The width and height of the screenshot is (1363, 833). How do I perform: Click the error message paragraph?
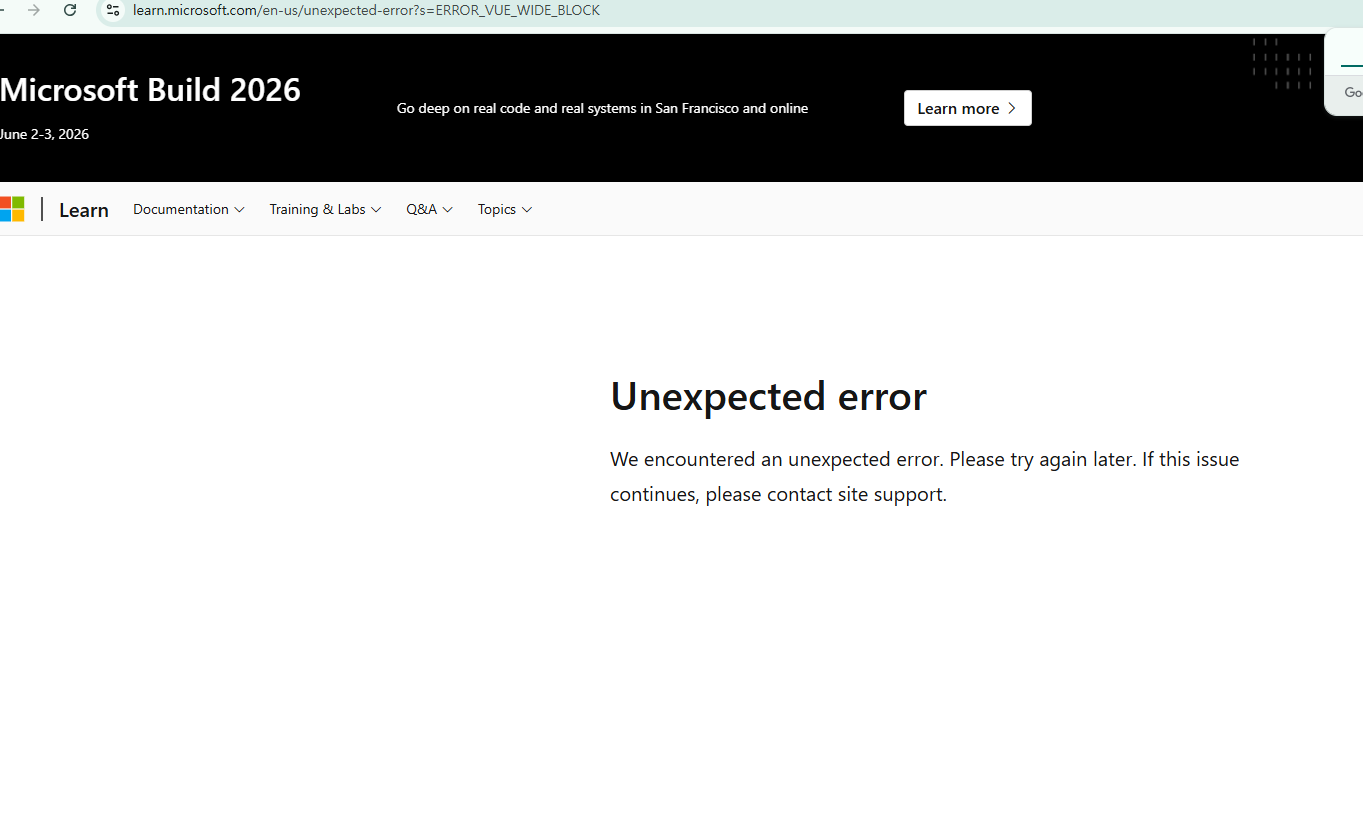925,477
